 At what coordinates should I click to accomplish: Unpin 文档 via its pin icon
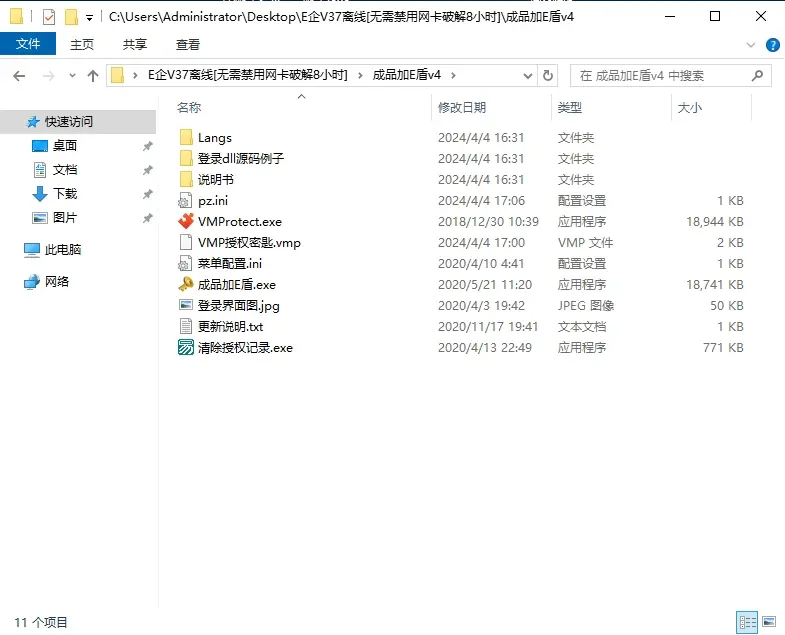[x=147, y=170]
